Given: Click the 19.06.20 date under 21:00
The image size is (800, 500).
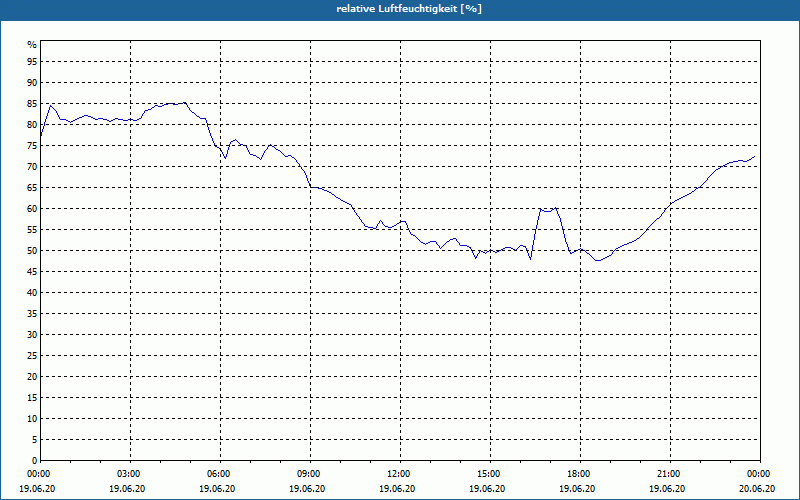Looking at the screenshot, I should click(x=667, y=489).
